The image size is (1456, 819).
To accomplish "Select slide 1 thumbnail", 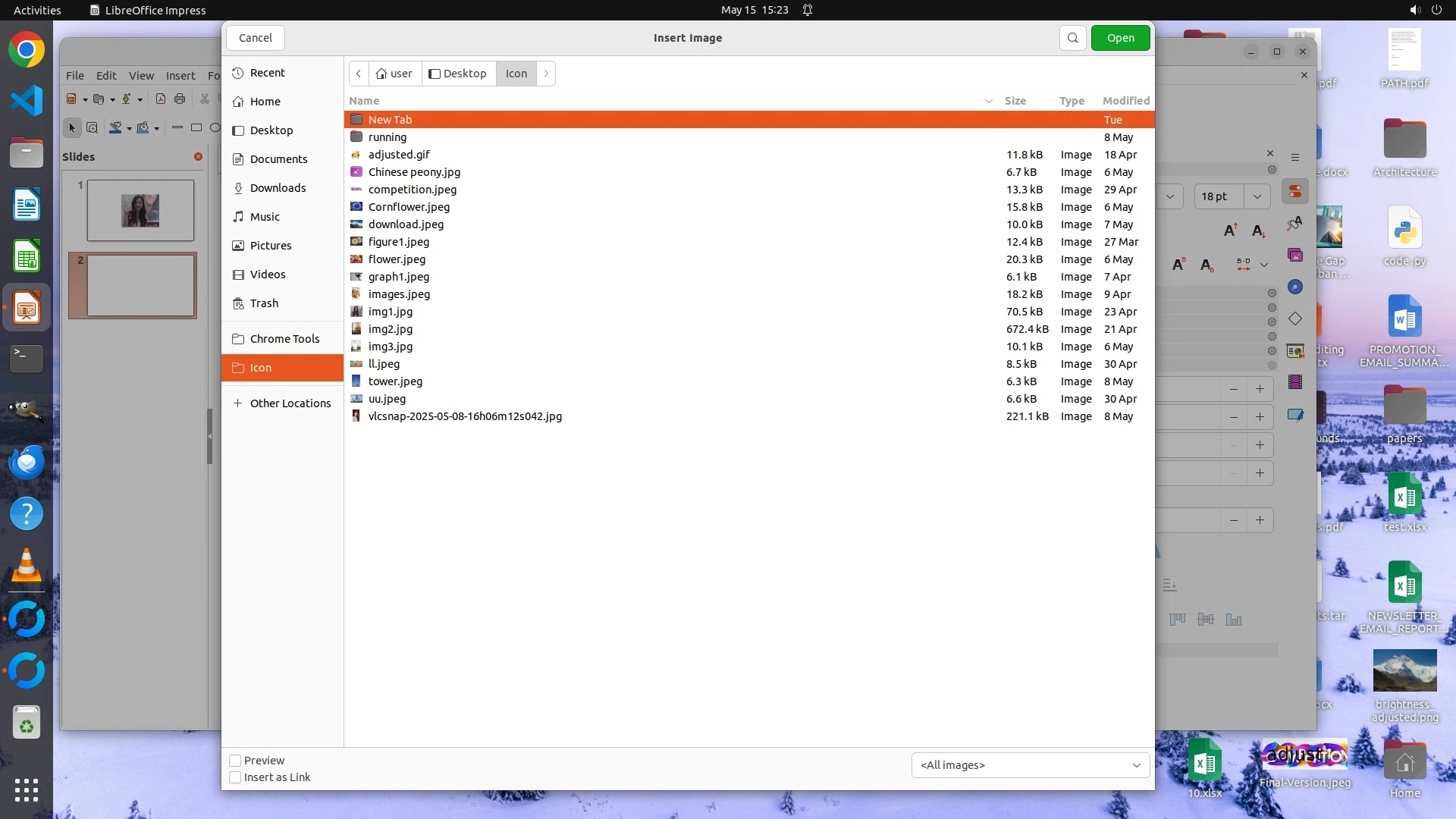I will (140, 211).
